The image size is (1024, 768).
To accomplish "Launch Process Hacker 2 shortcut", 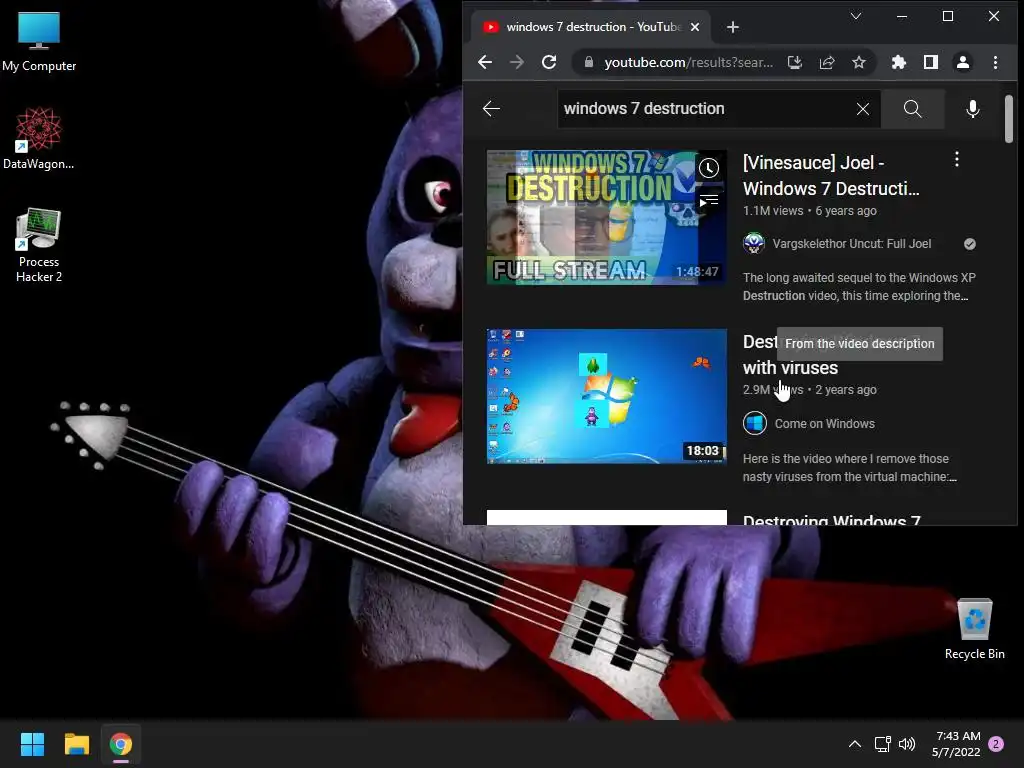I will click(x=39, y=246).
